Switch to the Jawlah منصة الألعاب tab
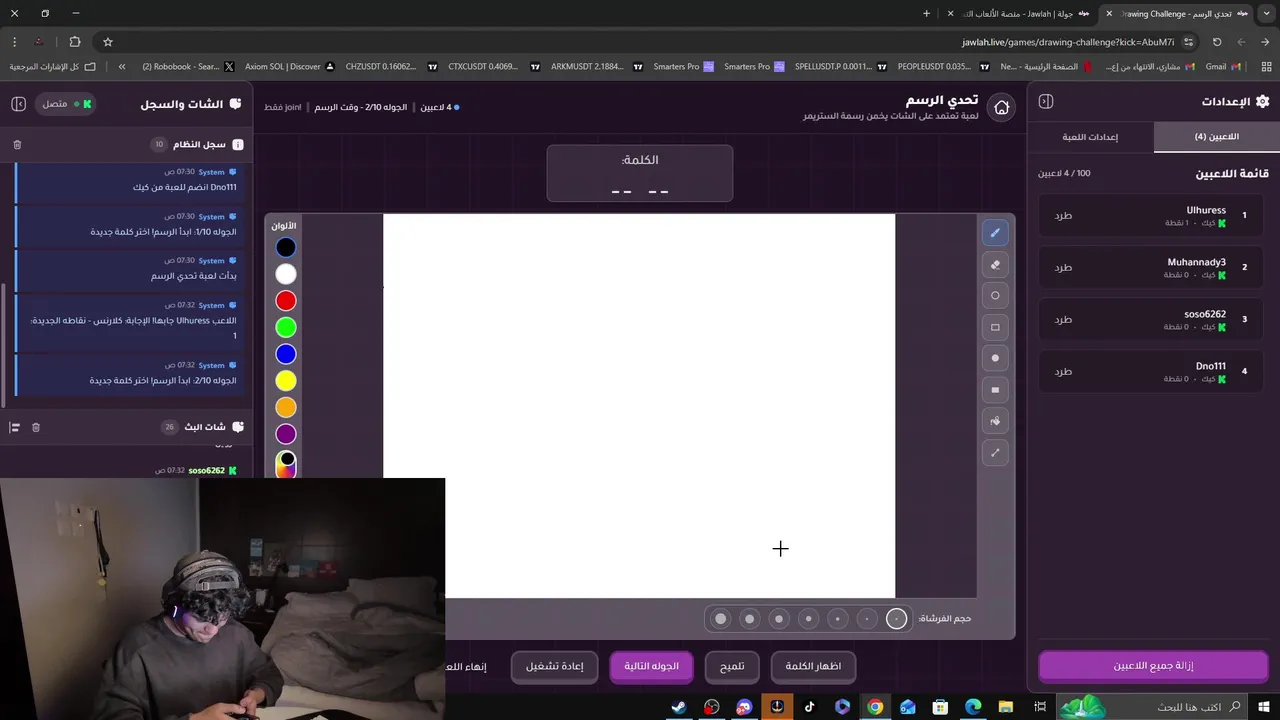The height and width of the screenshot is (720, 1280). coord(1025,14)
